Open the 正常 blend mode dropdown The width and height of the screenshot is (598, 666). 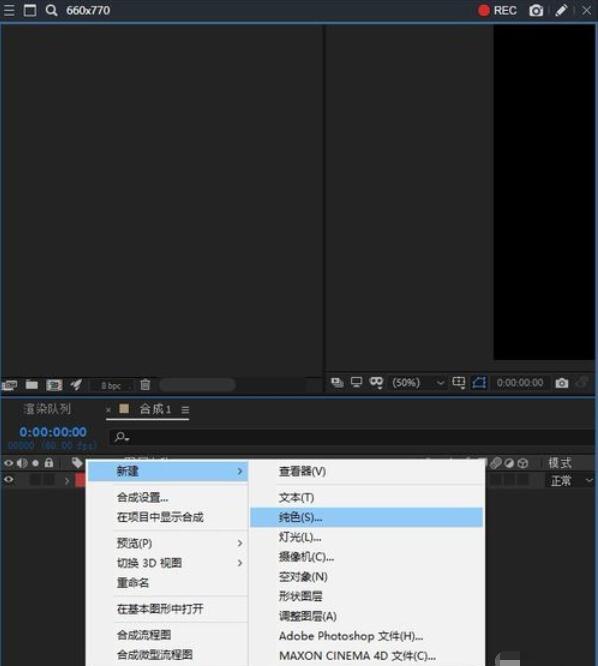click(570, 481)
